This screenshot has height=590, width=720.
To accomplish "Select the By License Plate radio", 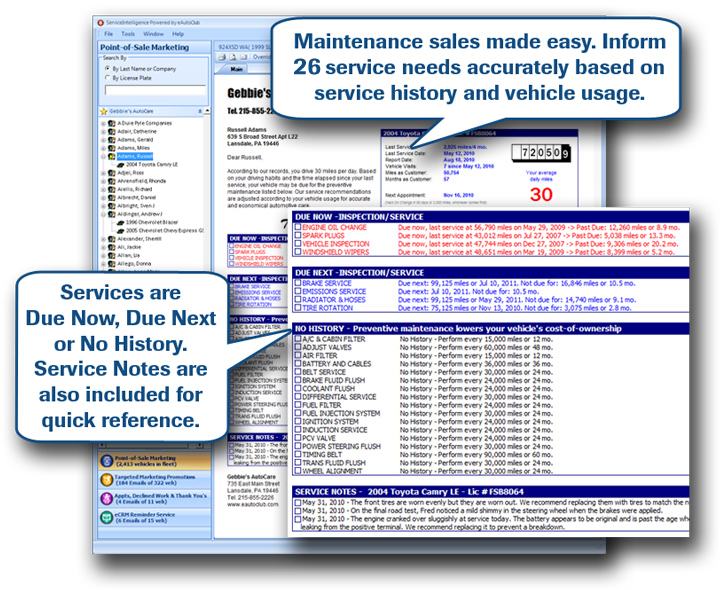I will pos(108,78).
